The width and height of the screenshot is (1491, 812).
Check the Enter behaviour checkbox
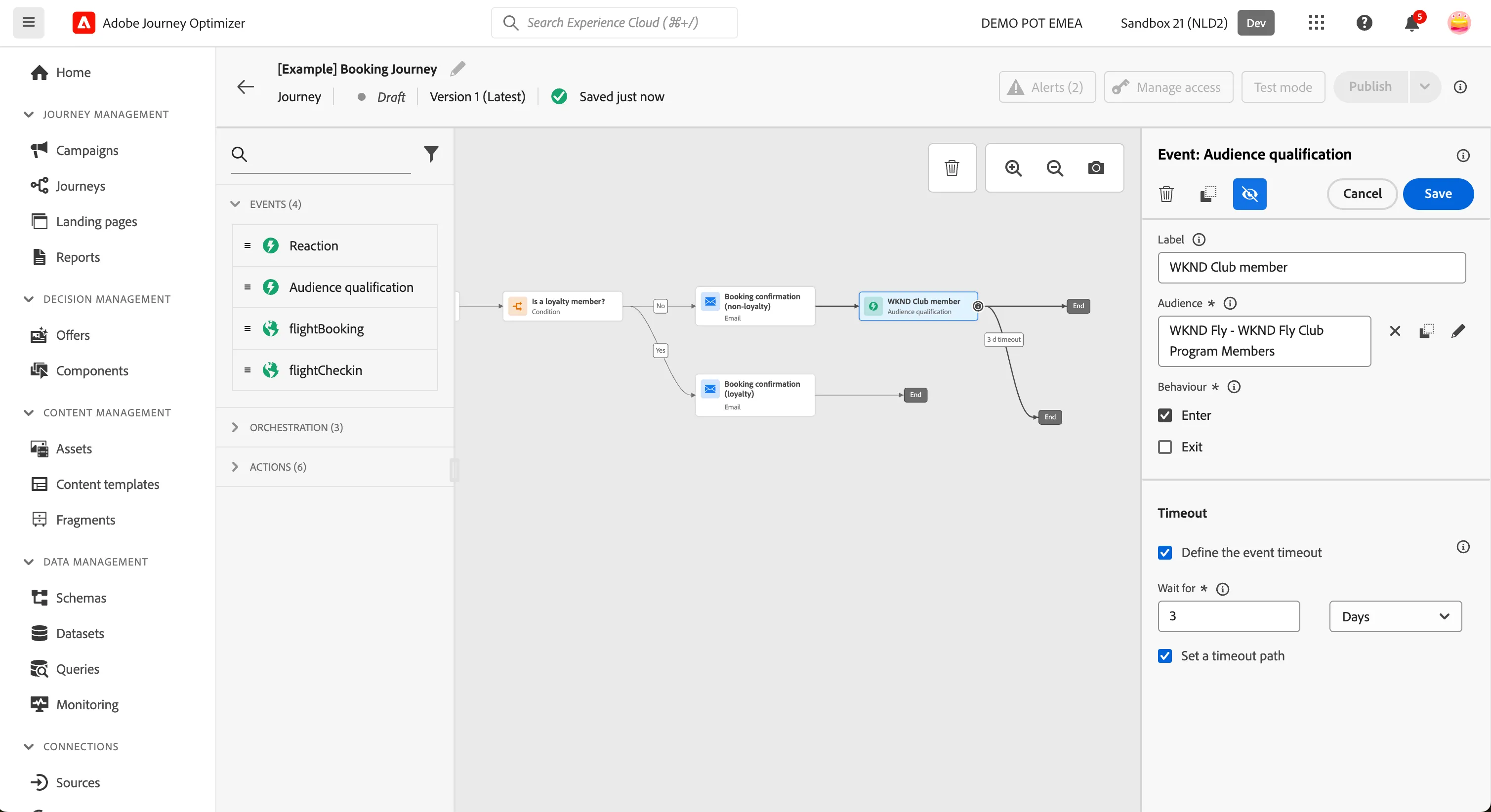pyautogui.click(x=1165, y=415)
